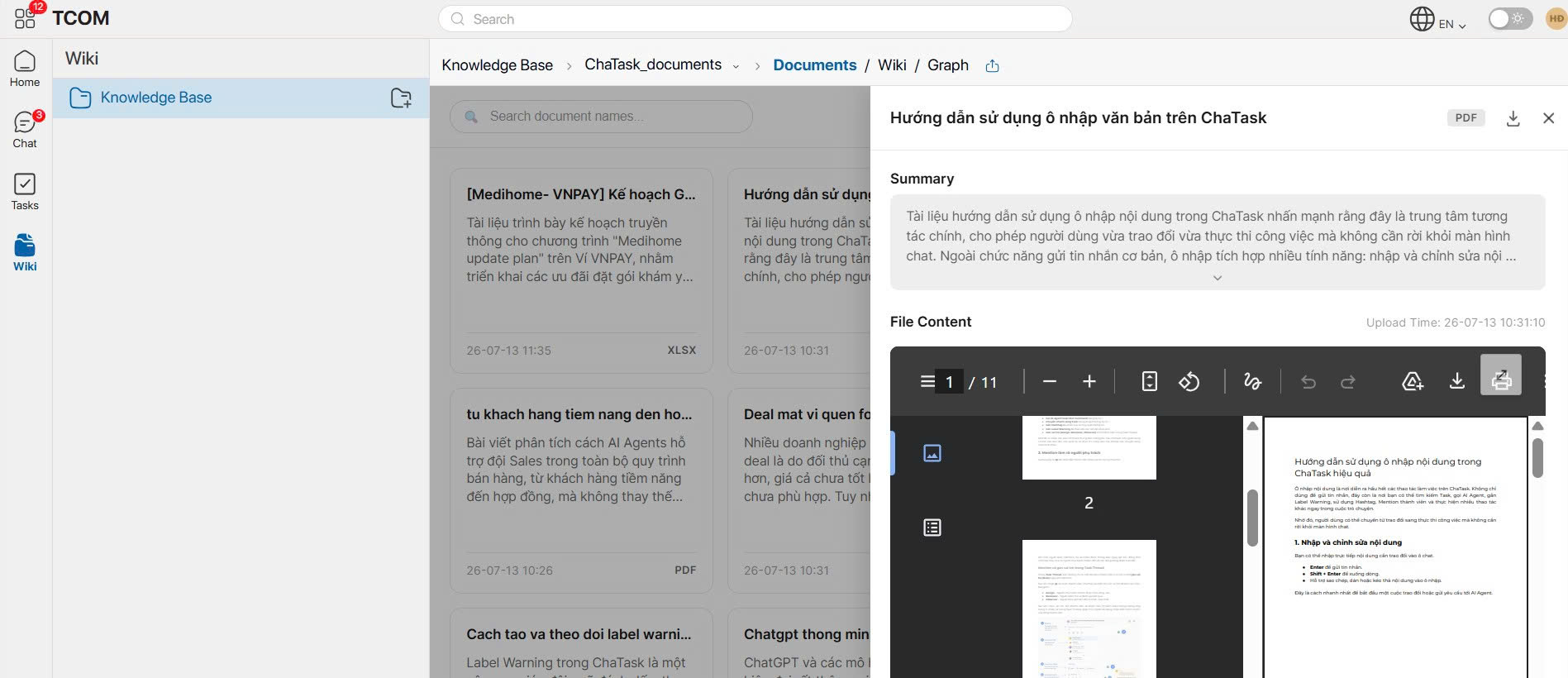Click the thumbnail pane scrollbar handle

pyautogui.click(x=1252, y=518)
